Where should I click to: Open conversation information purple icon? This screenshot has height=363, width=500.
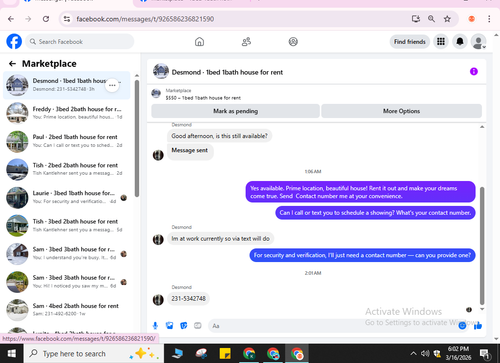click(x=474, y=72)
